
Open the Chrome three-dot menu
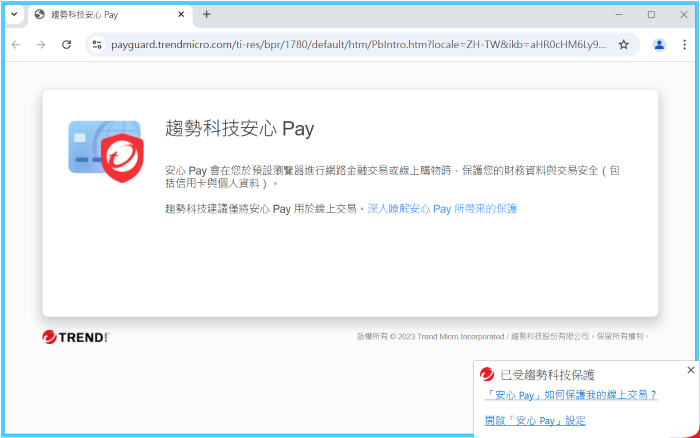pos(684,45)
